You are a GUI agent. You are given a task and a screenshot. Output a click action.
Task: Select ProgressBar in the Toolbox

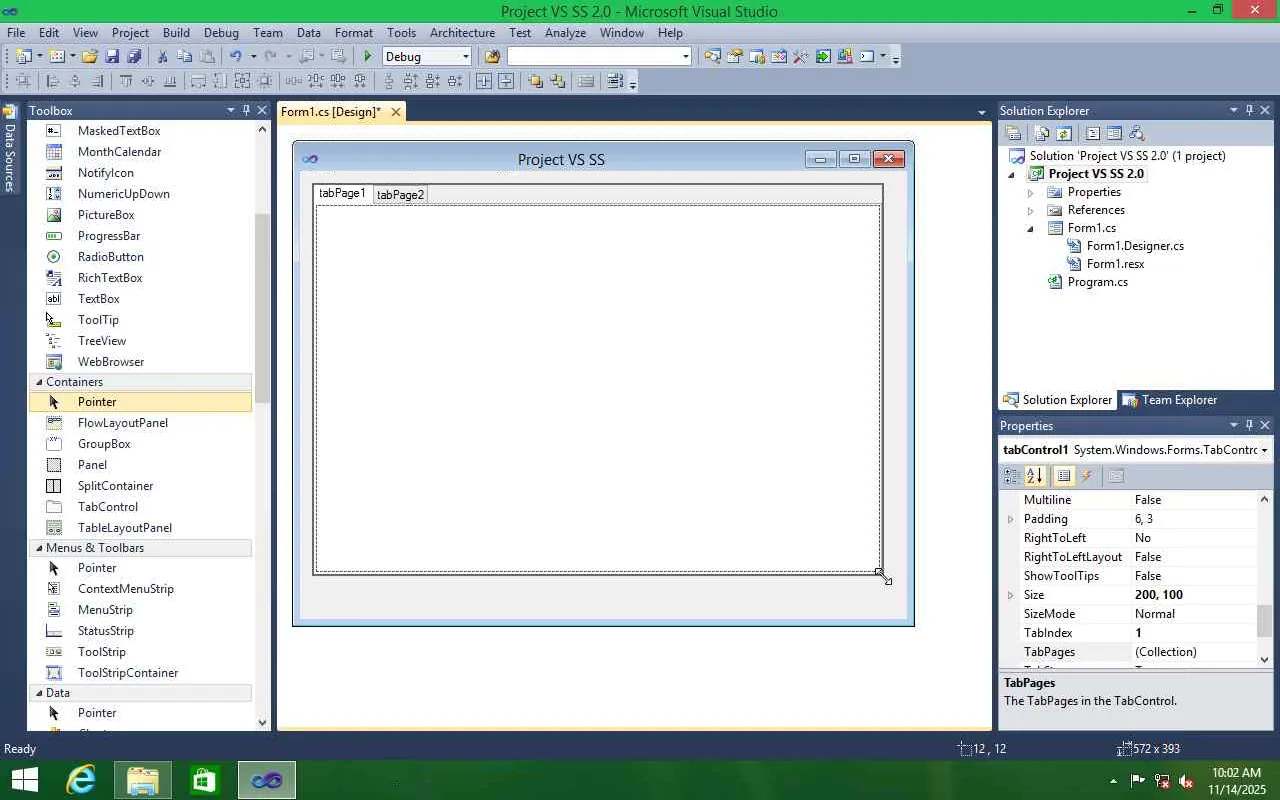tap(109, 236)
